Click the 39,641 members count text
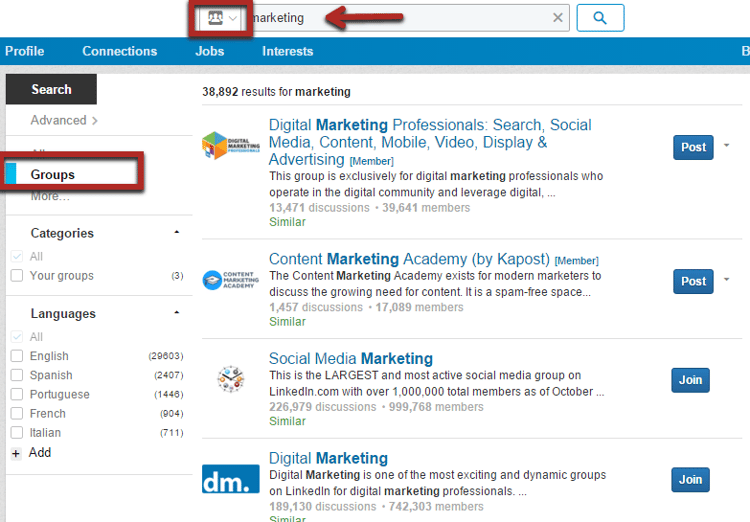The width and height of the screenshot is (750, 522). [x=426, y=208]
